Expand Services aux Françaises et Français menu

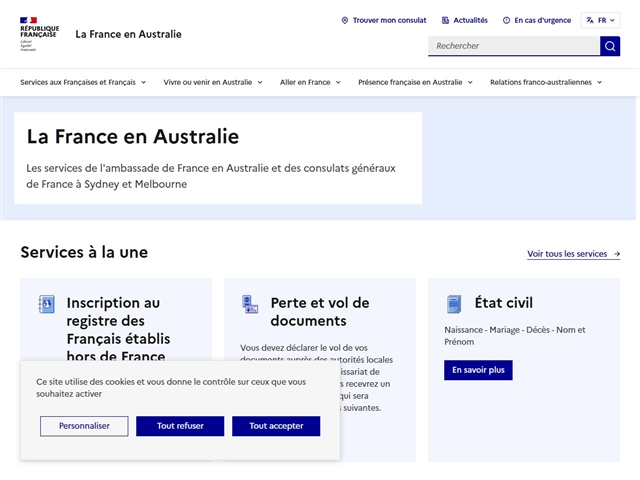(x=83, y=82)
